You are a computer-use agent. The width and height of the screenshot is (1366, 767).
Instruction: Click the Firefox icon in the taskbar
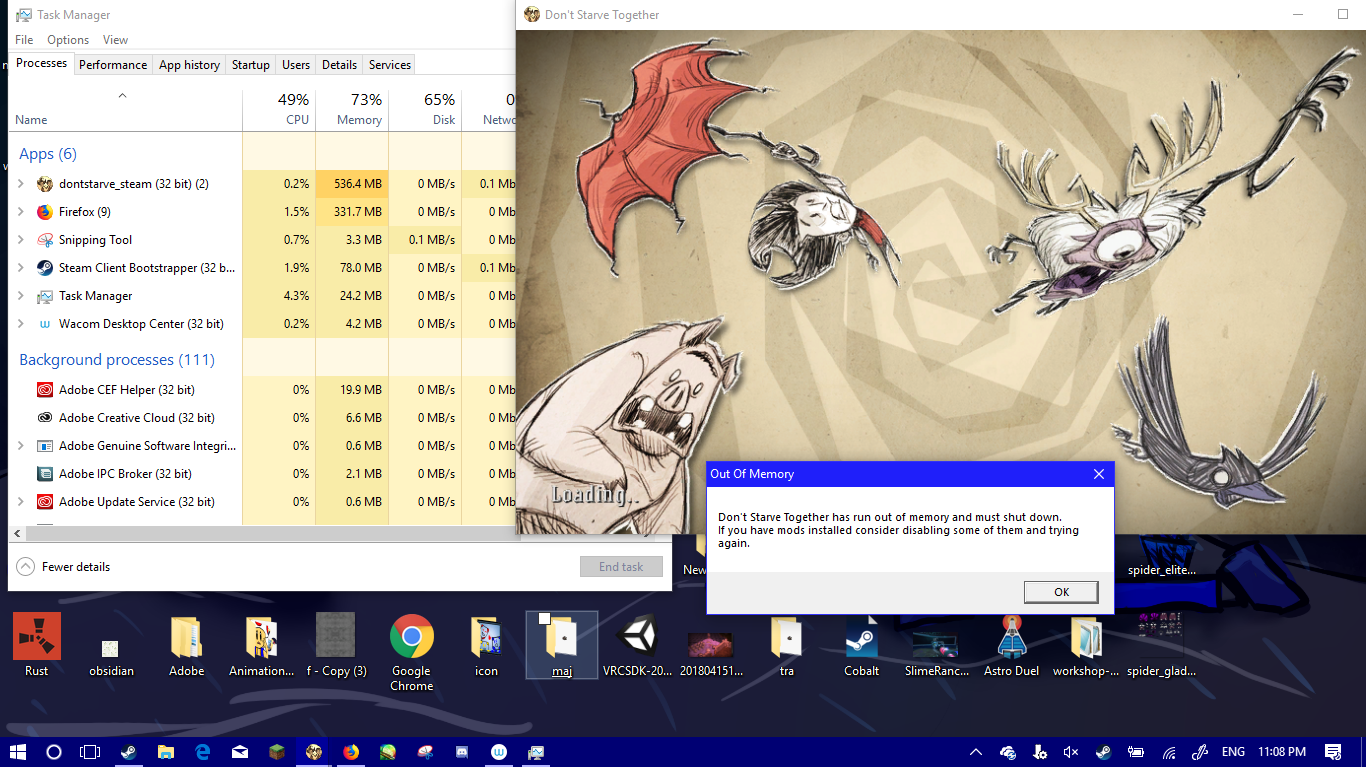point(350,752)
